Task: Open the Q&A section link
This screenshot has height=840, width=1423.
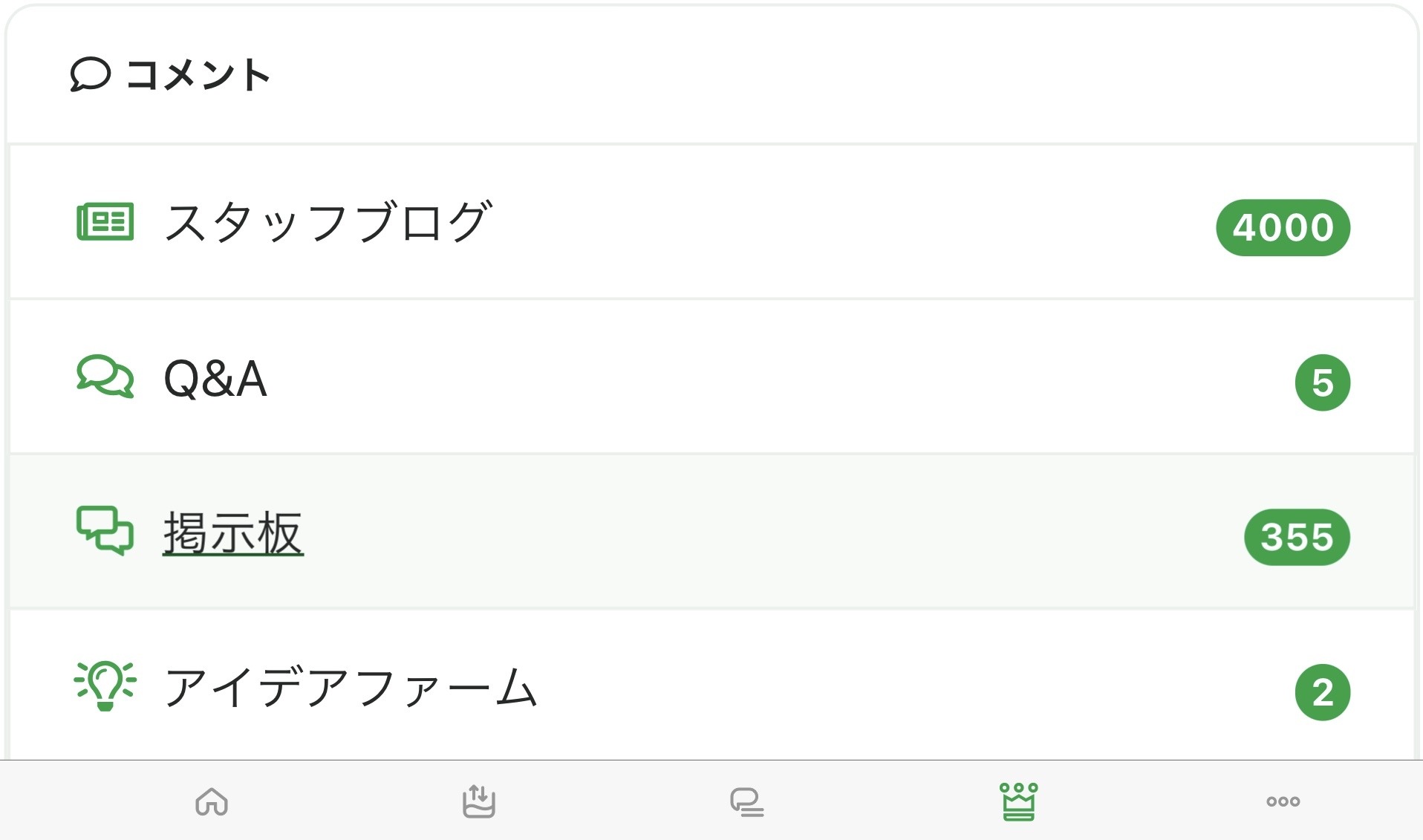Action: click(215, 378)
